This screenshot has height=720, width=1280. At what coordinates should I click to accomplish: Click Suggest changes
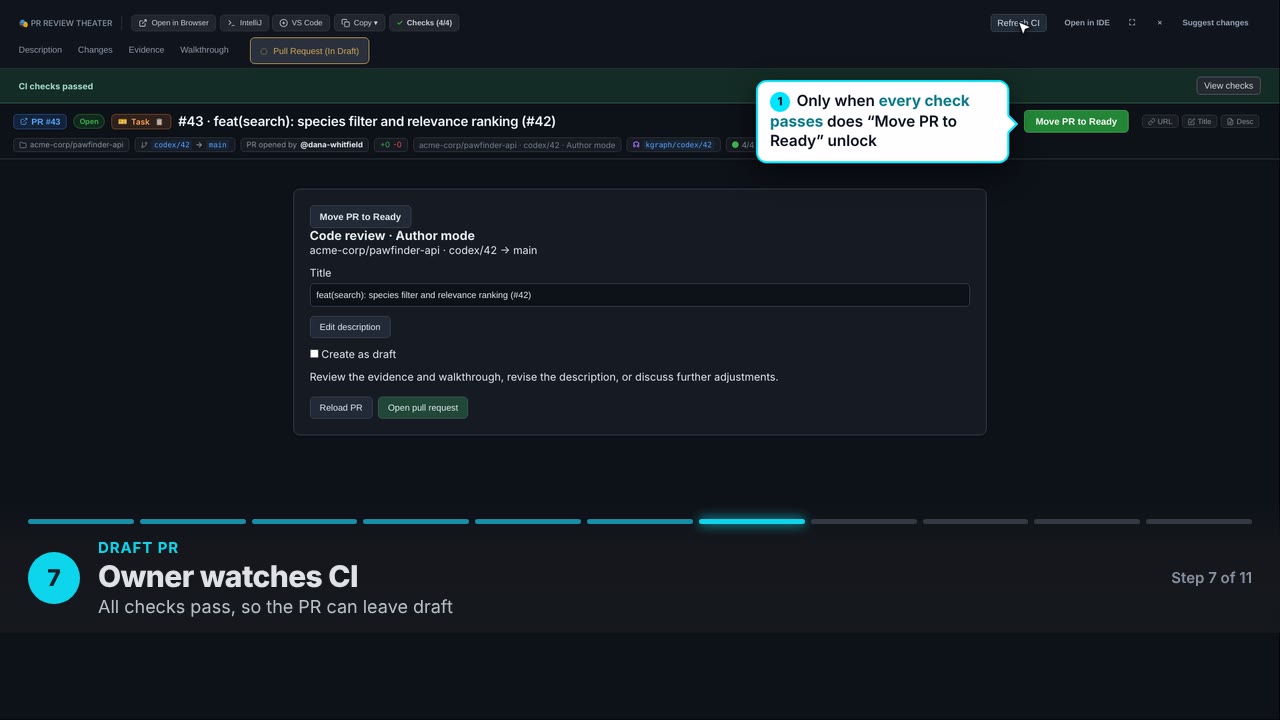(1215, 23)
